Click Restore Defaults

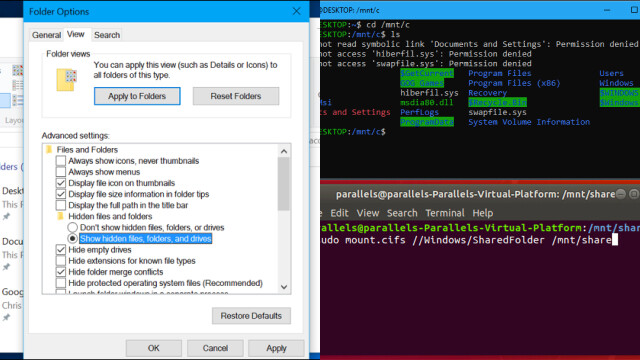[x=251, y=316]
